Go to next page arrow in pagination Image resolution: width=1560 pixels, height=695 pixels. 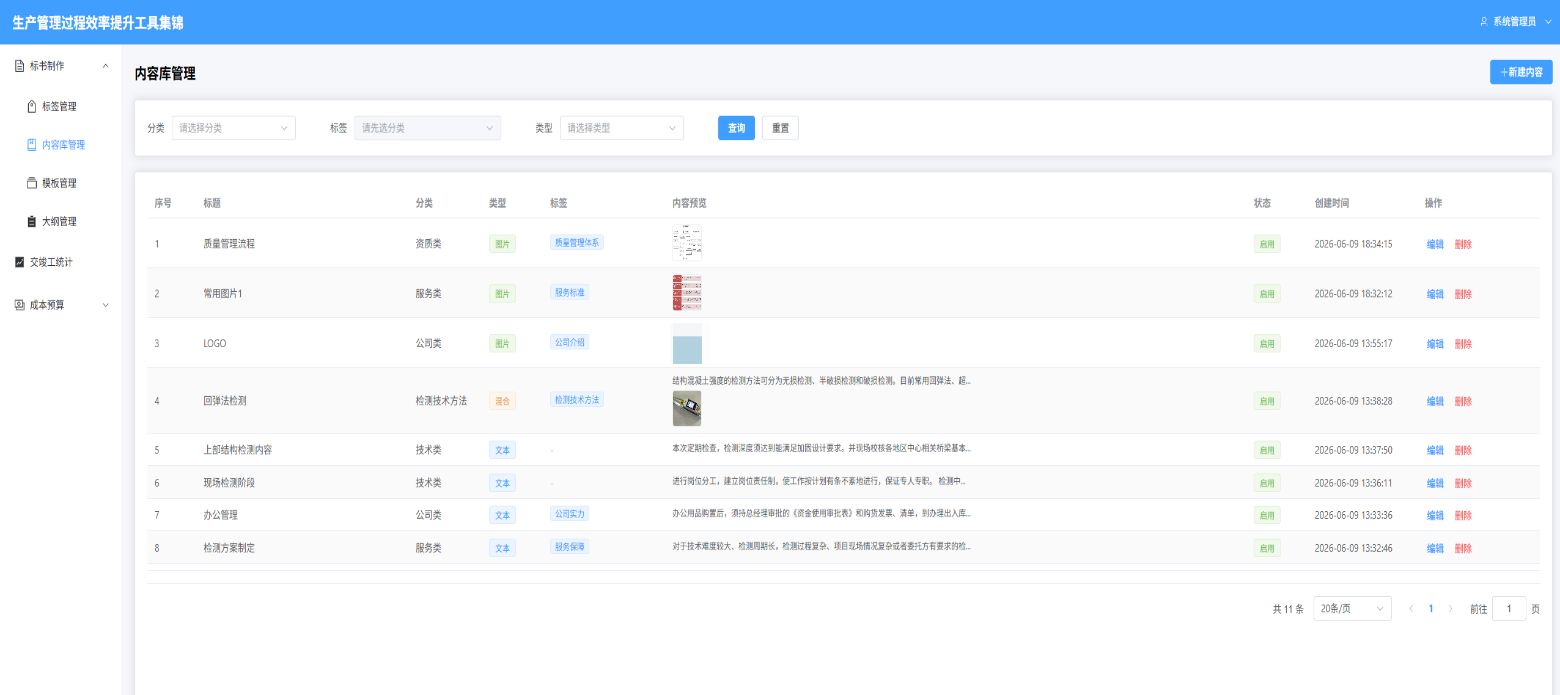click(1451, 608)
